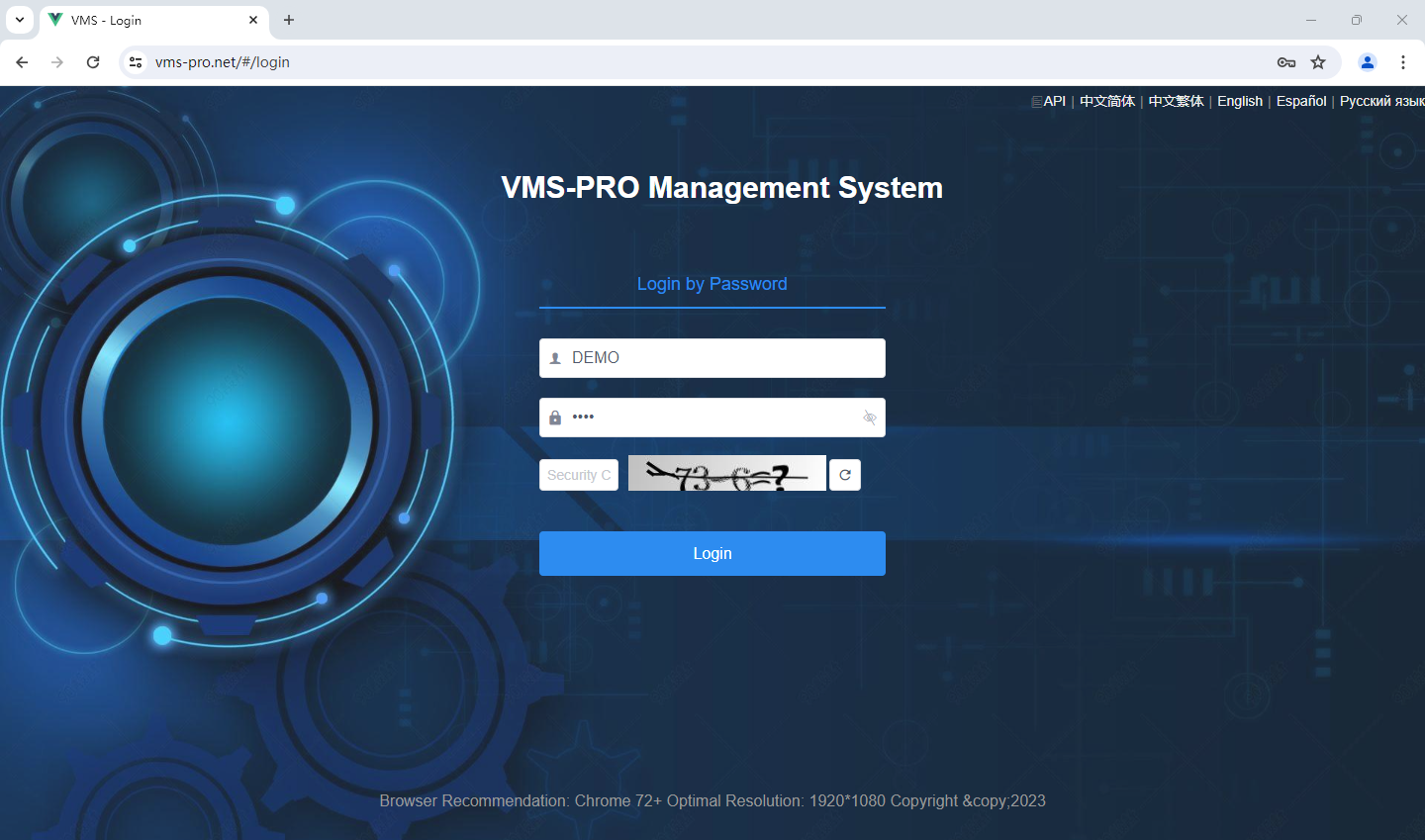Select the VMS - Login browser tab
1425x840 pixels.
[153, 20]
